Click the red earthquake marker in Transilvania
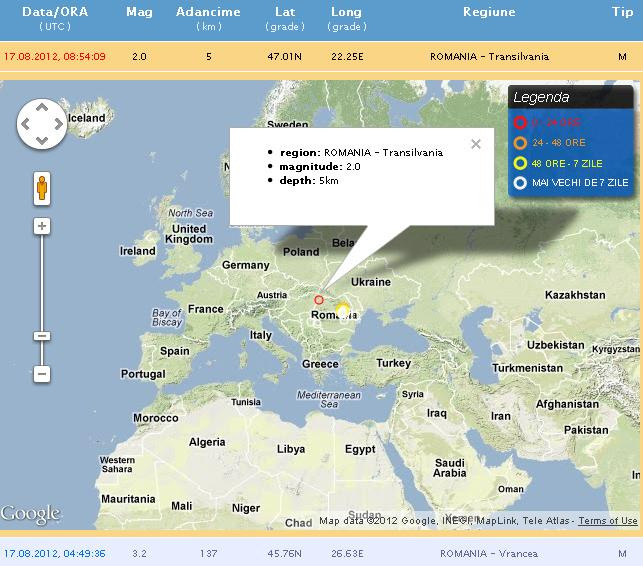The height and width of the screenshot is (566, 643). coord(319,299)
